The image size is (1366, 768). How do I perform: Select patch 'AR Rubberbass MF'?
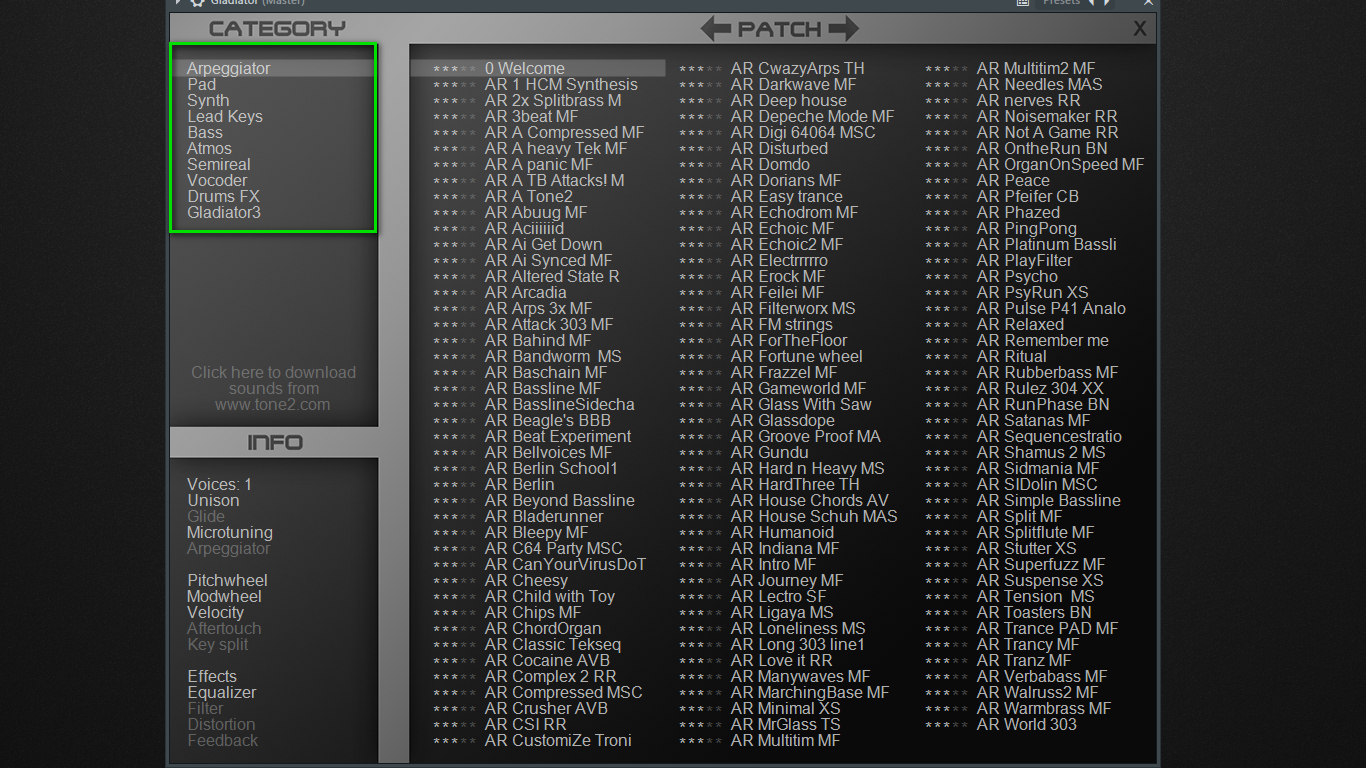pos(1048,373)
